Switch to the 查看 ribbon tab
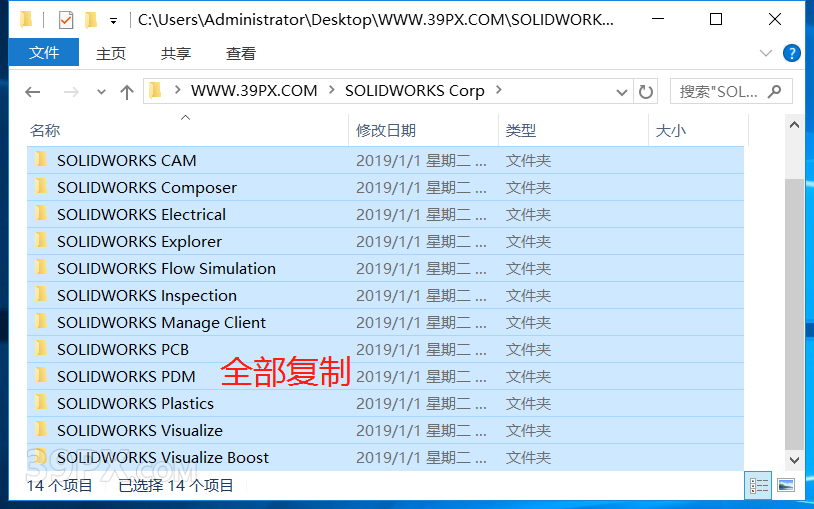The height and width of the screenshot is (509, 814). [x=241, y=53]
